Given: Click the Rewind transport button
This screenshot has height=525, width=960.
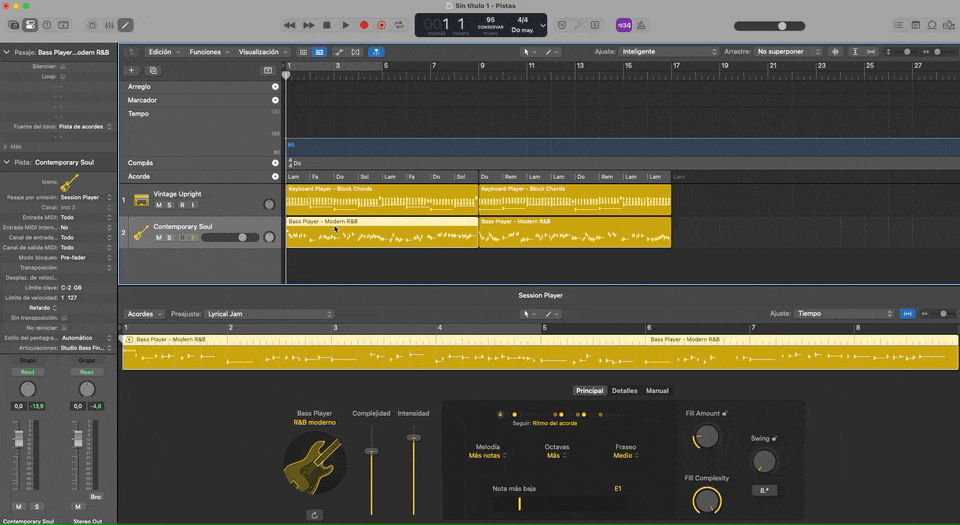Looking at the screenshot, I should (x=289, y=25).
